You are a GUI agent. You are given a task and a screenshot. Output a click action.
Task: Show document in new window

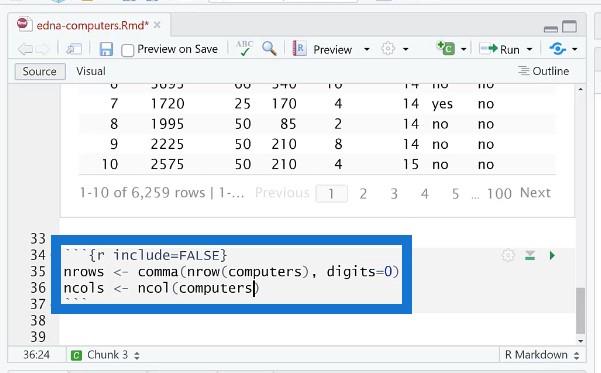(74, 49)
